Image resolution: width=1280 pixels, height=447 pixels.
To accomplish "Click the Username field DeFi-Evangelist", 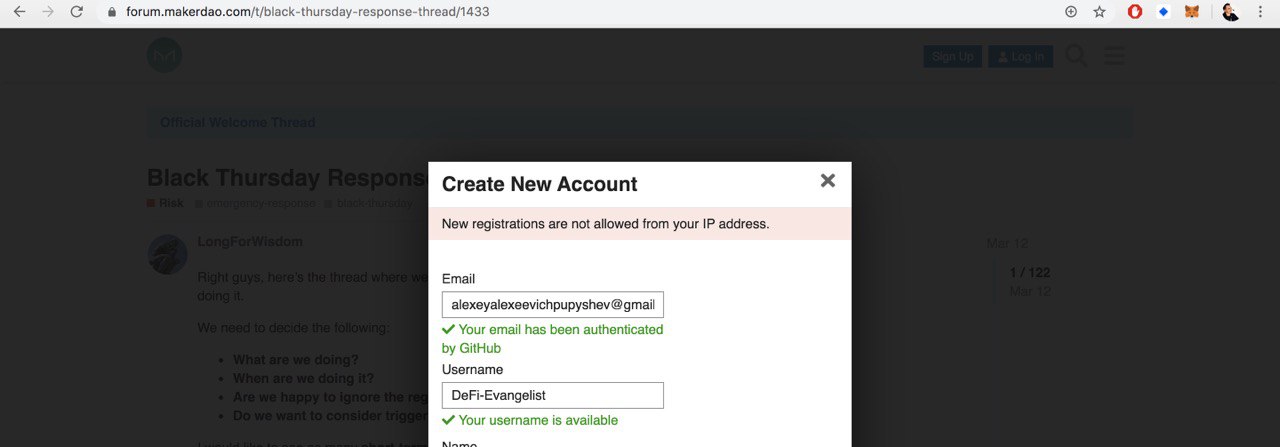I will coord(553,395).
